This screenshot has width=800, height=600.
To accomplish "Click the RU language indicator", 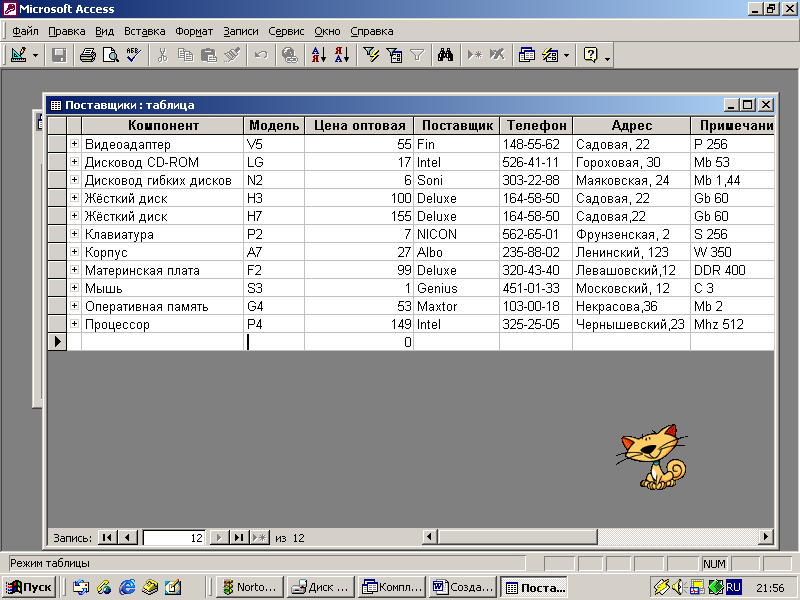I will [733, 587].
